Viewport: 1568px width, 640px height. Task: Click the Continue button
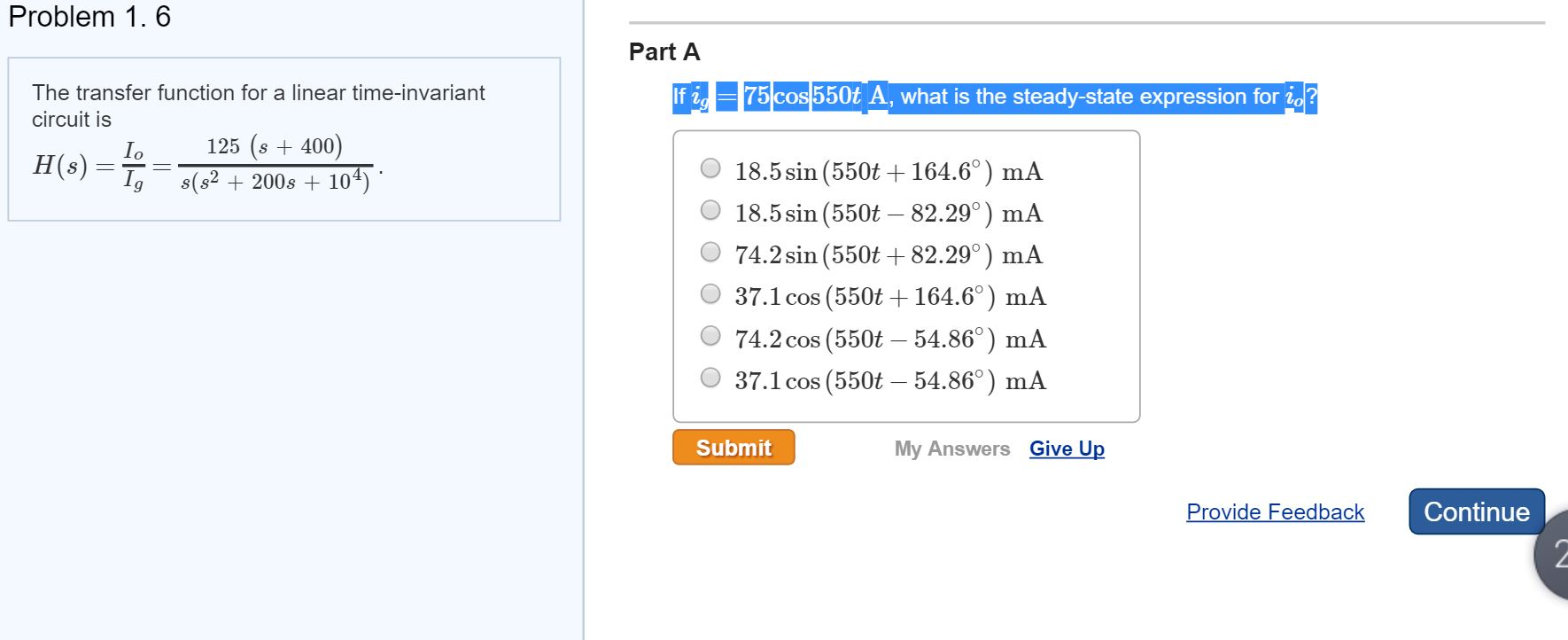point(1476,511)
